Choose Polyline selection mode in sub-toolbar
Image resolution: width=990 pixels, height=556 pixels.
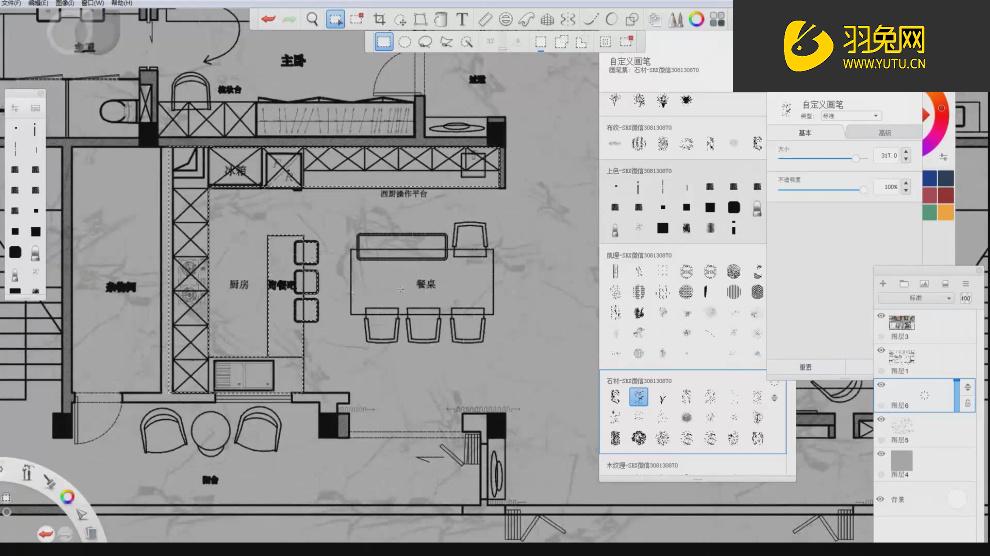click(446, 42)
